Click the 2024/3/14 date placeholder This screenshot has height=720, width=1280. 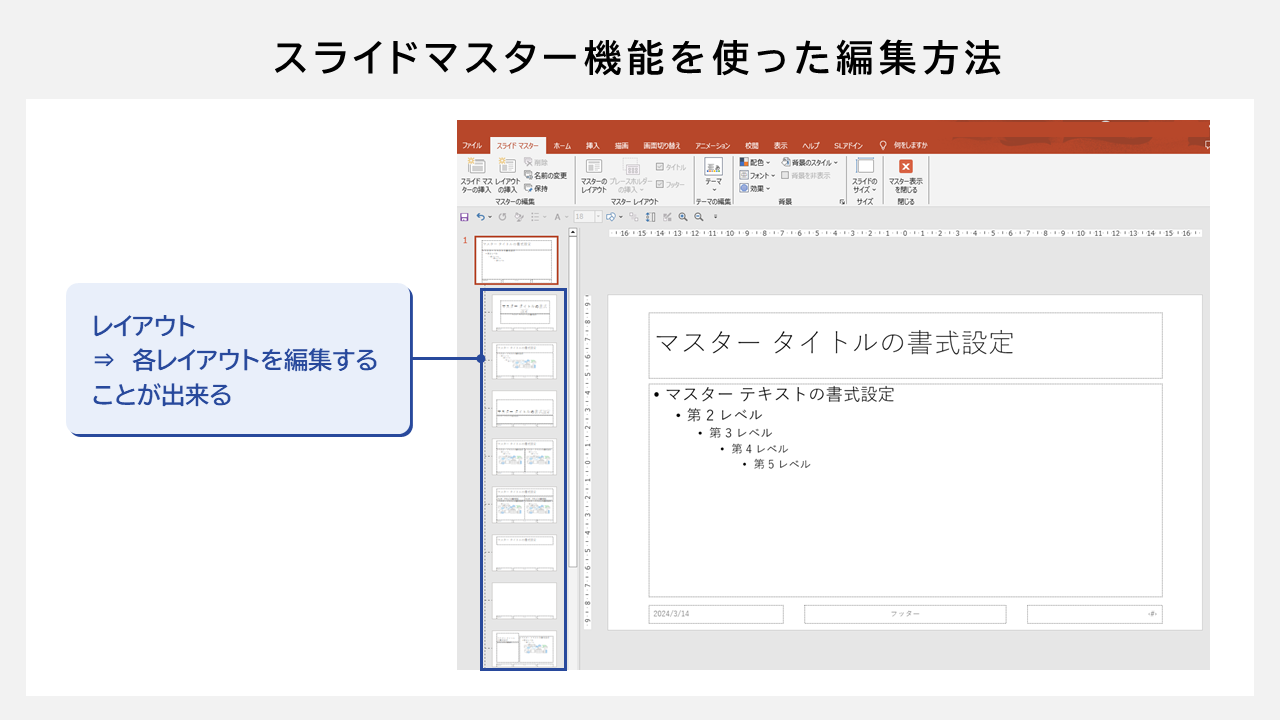click(715, 614)
